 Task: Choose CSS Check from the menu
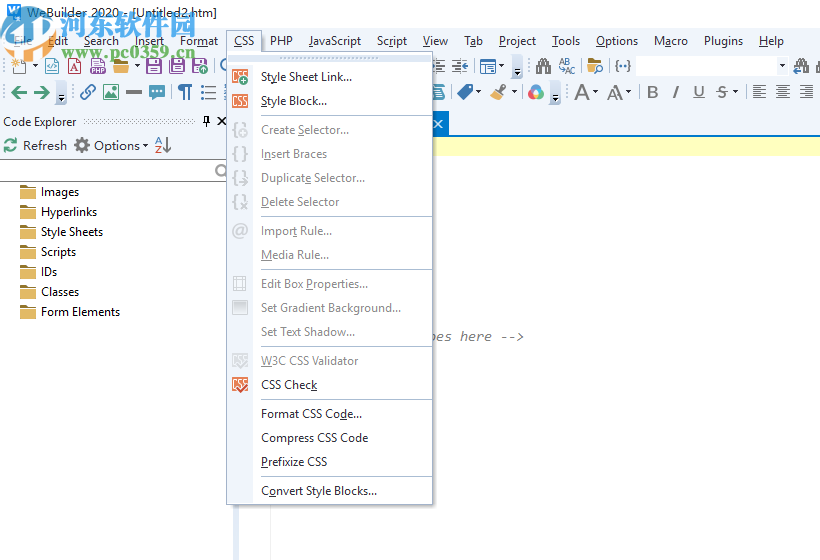click(289, 385)
